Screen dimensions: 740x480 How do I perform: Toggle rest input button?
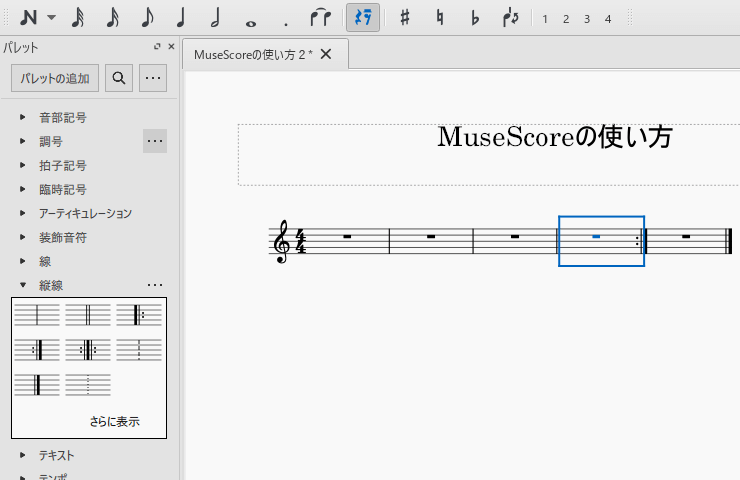(x=363, y=17)
